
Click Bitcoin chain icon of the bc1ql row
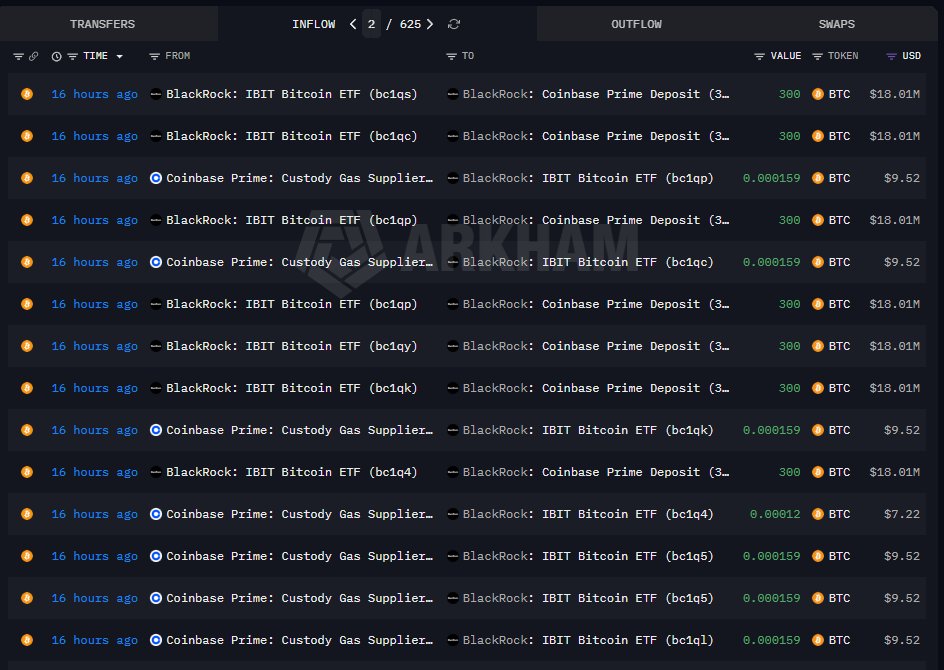tap(27, 640)
